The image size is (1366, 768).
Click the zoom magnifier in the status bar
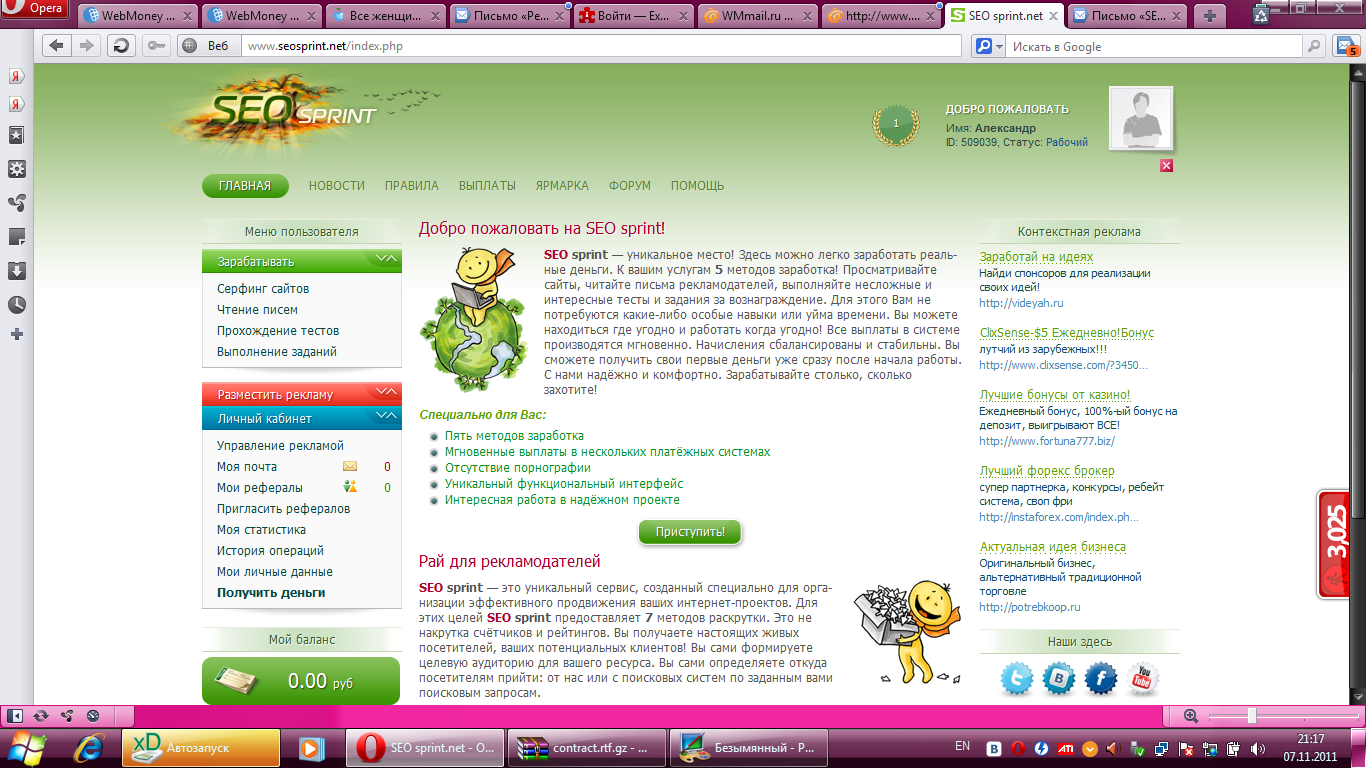[x=1191, y=715]
